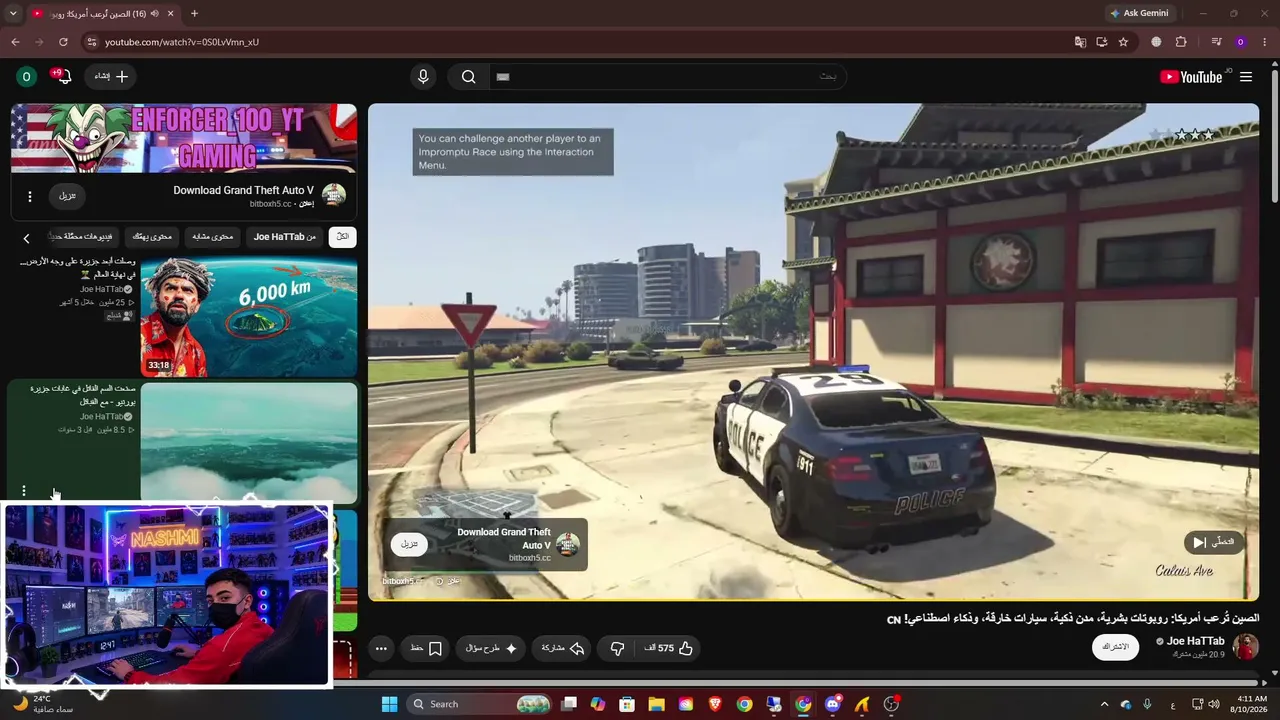This screenshot has width=1280, height=720.
Task: Click the magnifier search button
Action: pos(468,77)
